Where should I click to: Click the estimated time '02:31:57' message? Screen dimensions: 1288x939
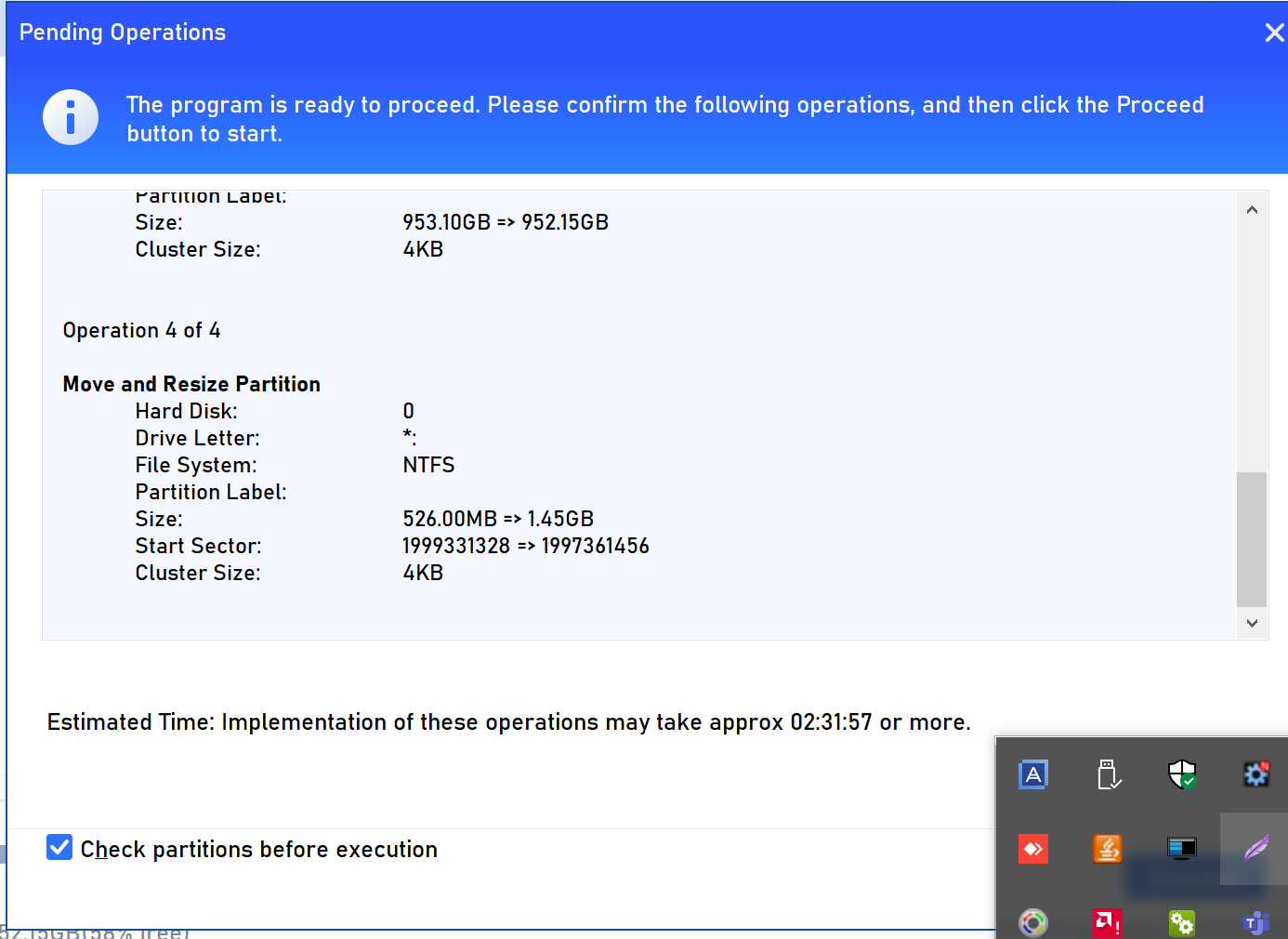point(509,722)
